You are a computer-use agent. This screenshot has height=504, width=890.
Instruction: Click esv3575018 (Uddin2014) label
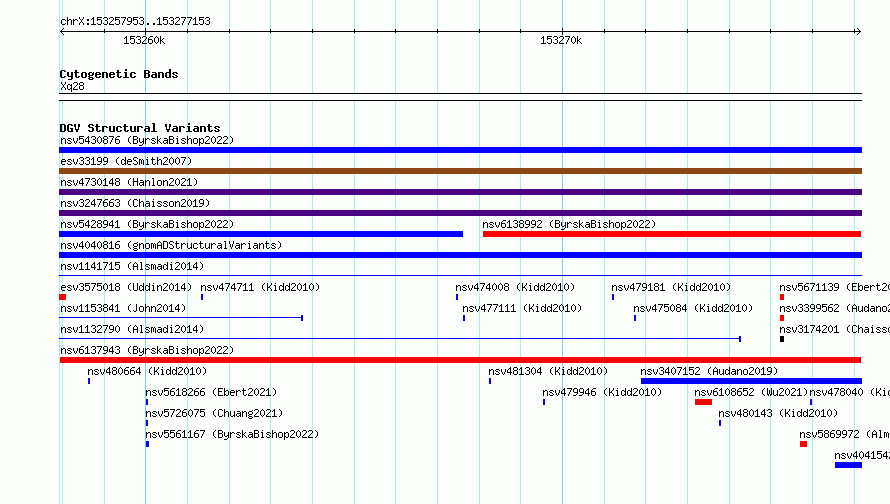point(126,287)
